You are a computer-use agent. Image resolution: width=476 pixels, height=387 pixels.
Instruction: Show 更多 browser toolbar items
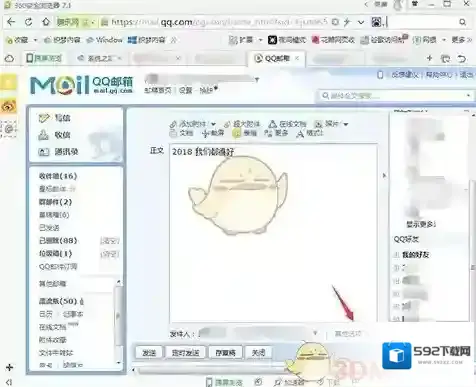[x=462, y=40]
